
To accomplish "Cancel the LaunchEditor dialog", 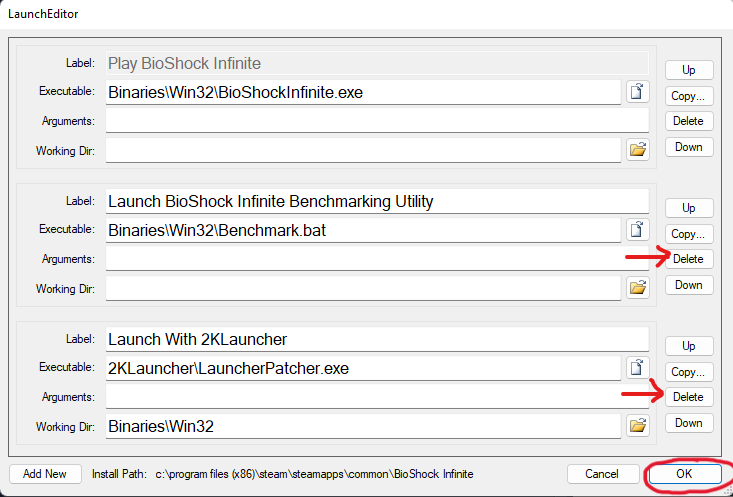I will 602,473.
